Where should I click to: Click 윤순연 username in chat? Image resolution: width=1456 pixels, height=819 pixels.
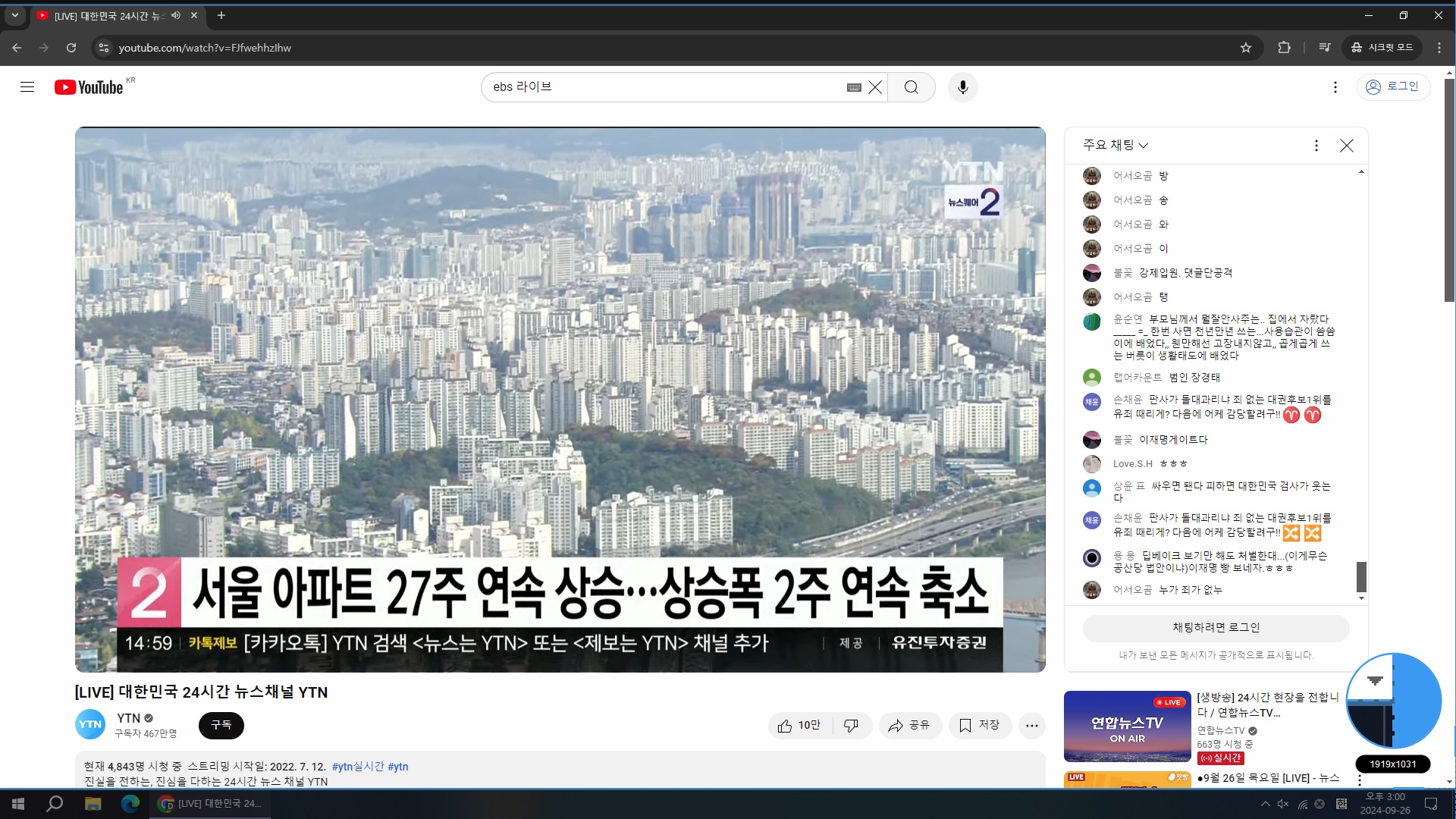[1128, 319]
